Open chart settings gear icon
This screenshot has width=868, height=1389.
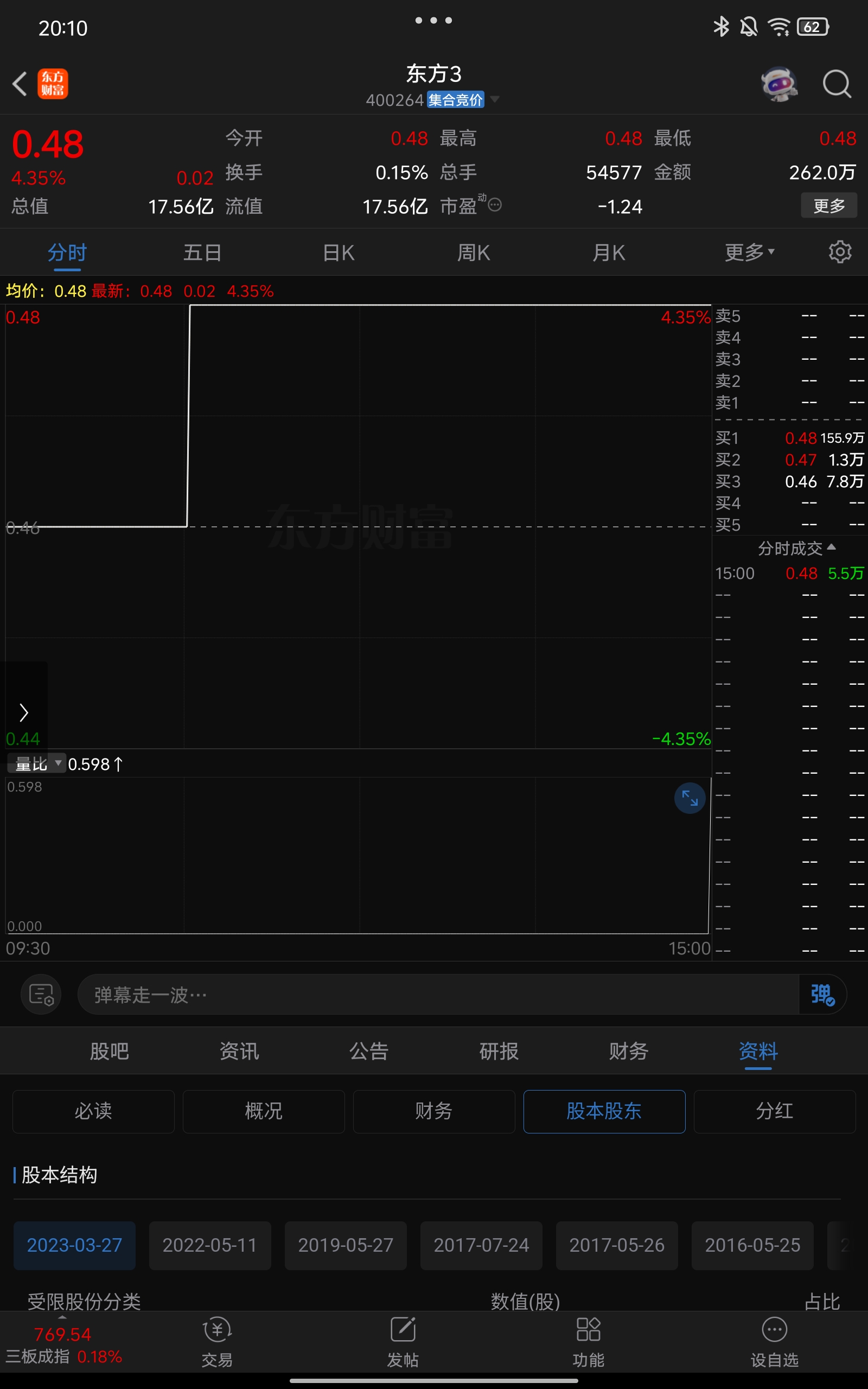tap(840, 252)
